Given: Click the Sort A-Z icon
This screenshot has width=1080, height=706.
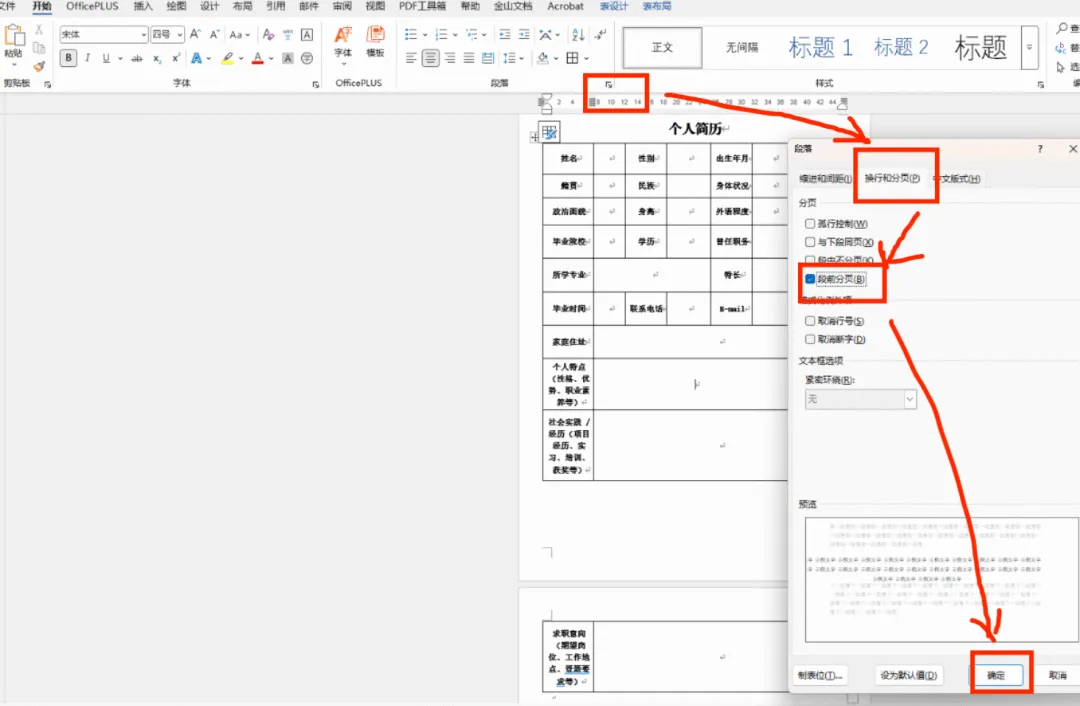Looking at the screenshot, I should (x=579, y=34).
